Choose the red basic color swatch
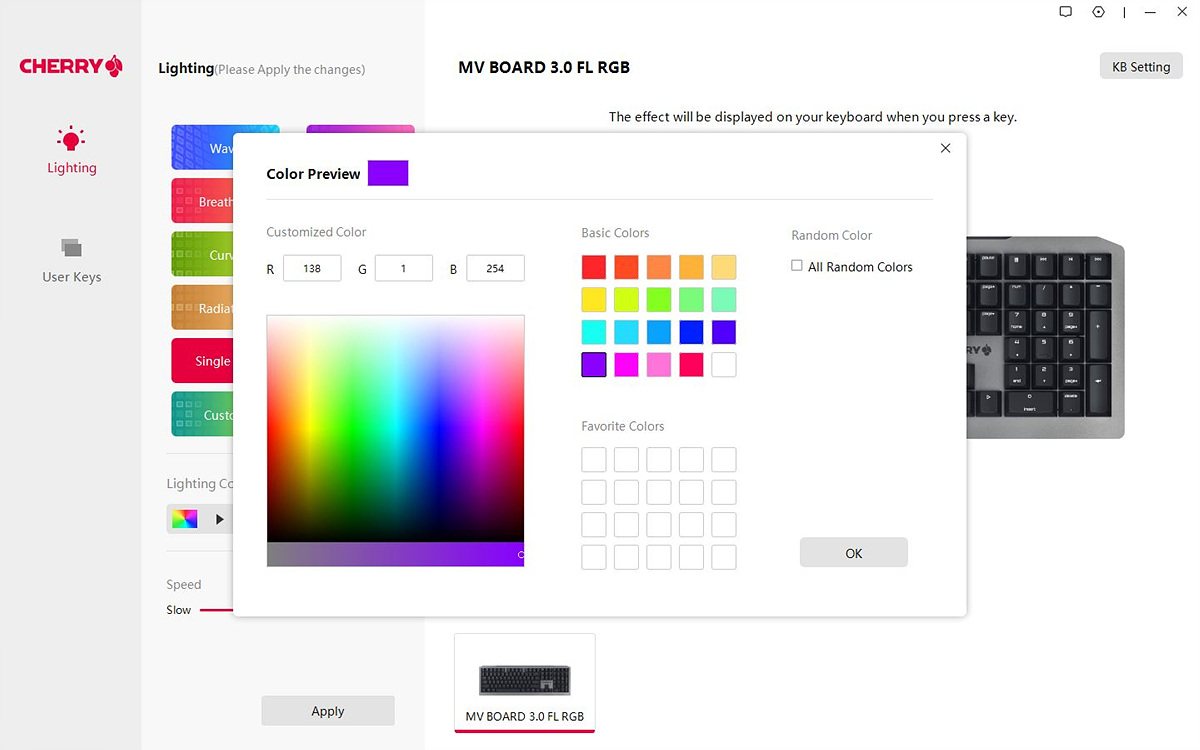Screen dimensions: 1200x750 pos(594,267)
